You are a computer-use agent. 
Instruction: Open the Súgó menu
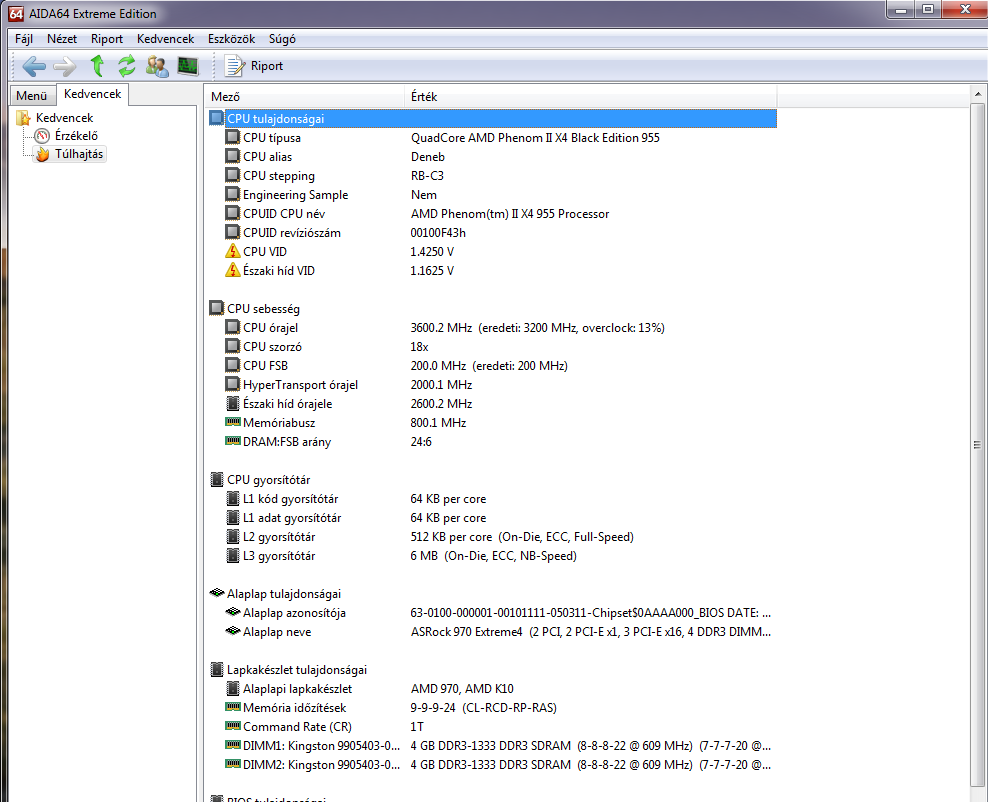[282, 39]
